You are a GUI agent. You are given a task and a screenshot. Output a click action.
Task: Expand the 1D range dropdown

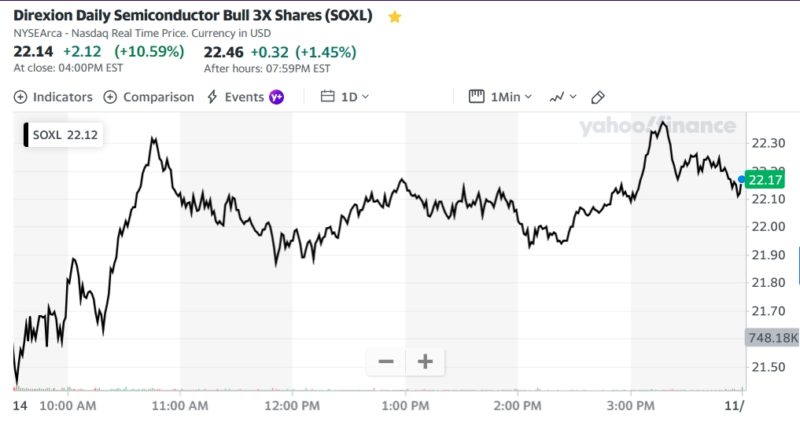pyautogui.click(x=355, y=97)
